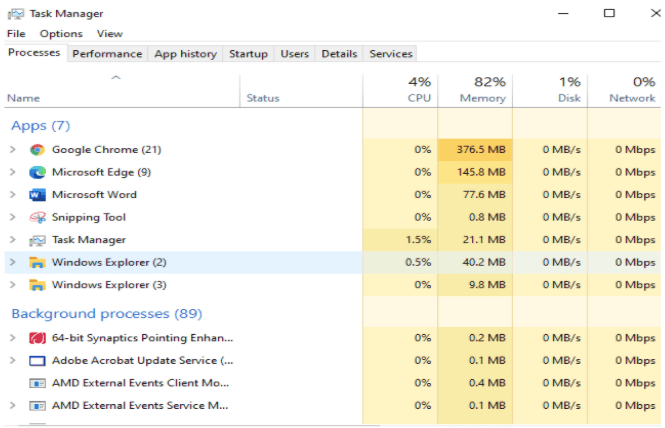The image size is (665, 428).
Task: Select the Google Chrome icon
Action: (x=37, y=150)
